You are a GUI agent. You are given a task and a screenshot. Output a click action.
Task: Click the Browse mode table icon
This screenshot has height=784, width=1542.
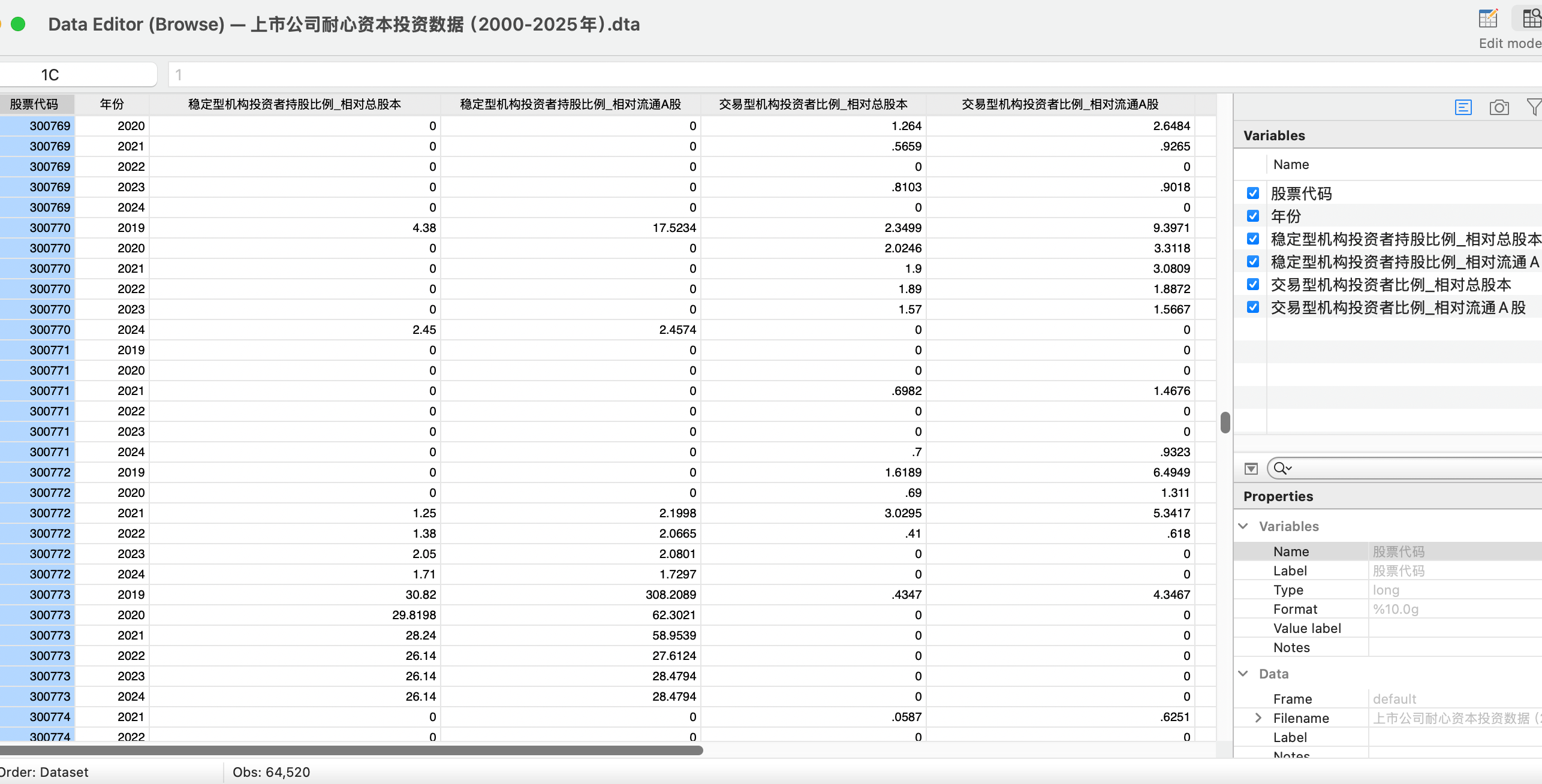coord(1531,19)
